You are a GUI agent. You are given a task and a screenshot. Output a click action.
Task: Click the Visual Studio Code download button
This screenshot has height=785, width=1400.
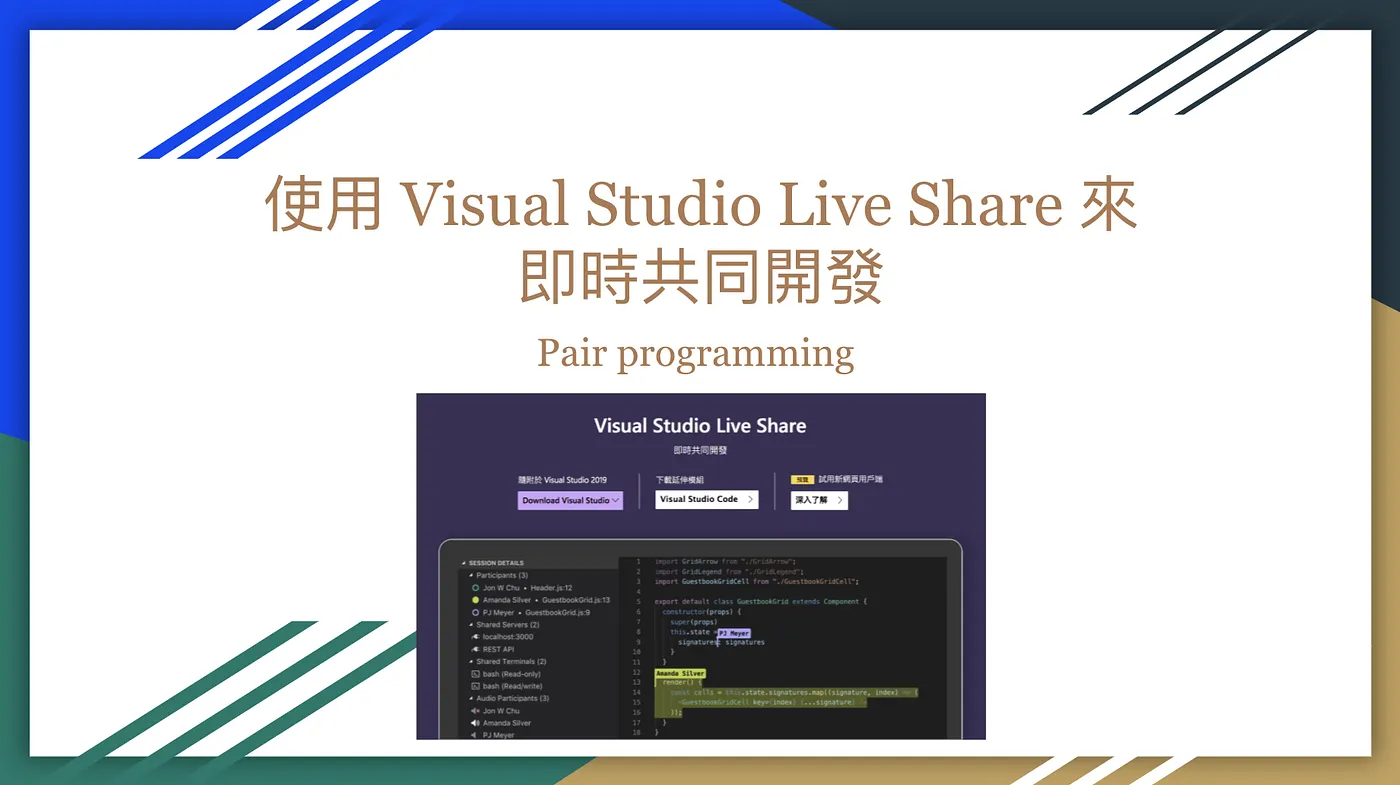point(707,499)
